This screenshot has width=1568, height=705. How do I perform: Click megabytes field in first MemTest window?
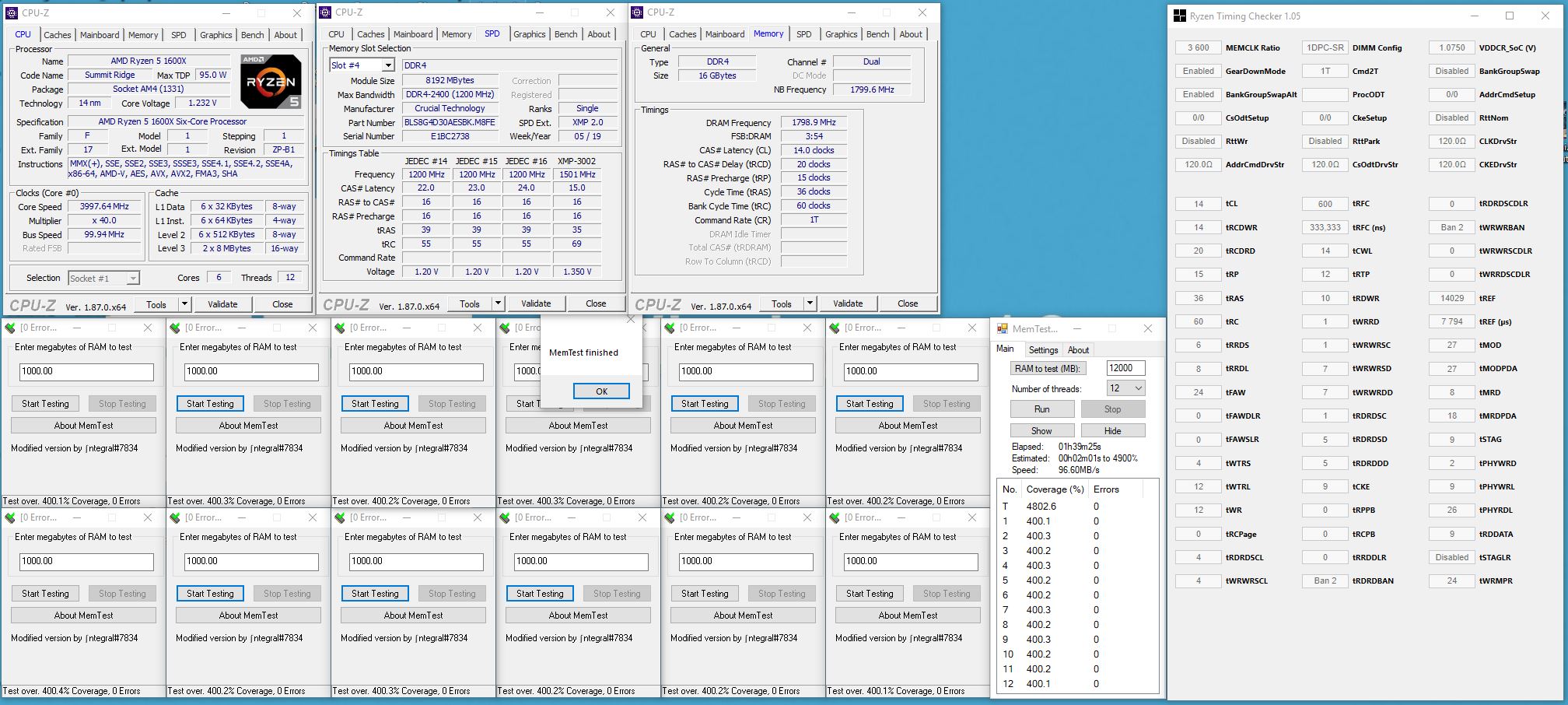coord(86,372)
